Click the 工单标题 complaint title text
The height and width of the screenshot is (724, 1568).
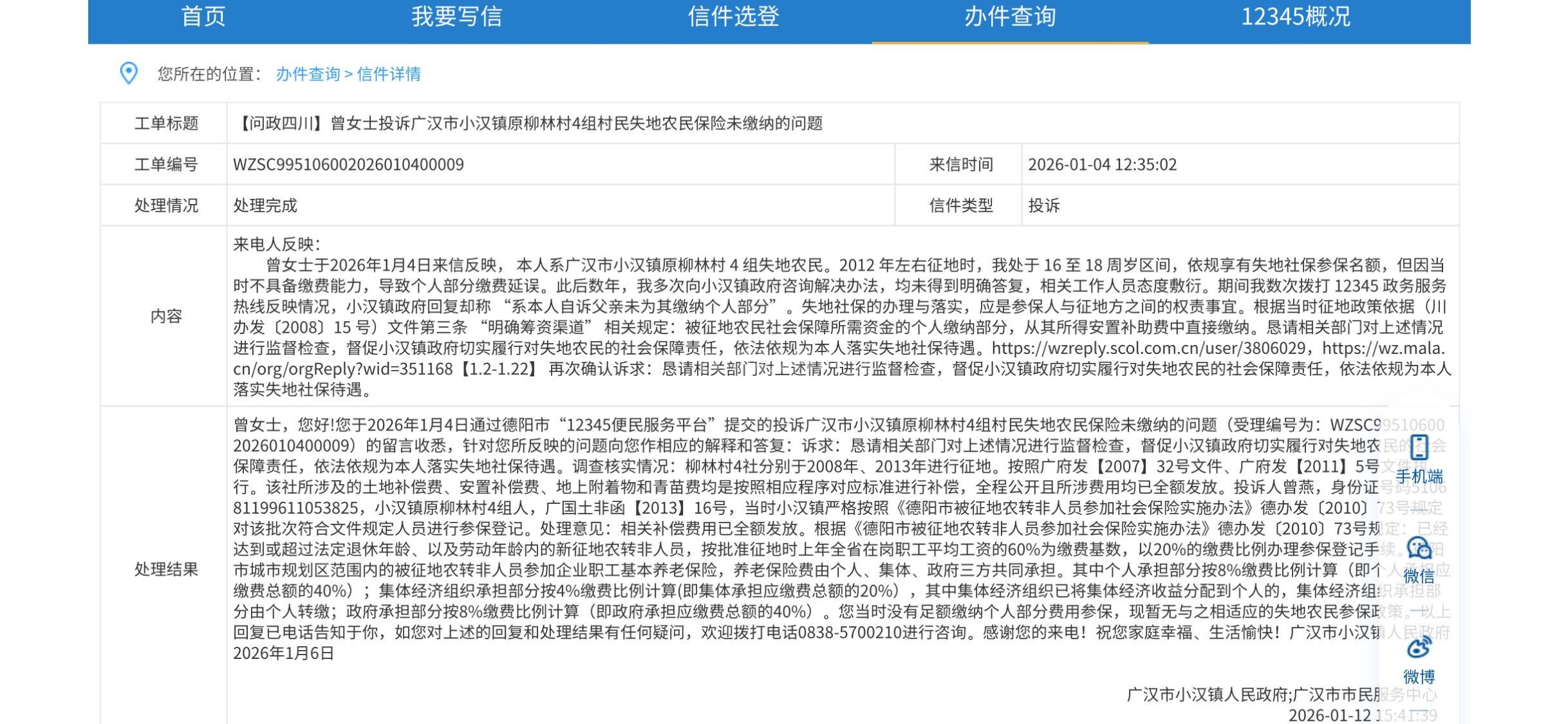tap(529, 124)
